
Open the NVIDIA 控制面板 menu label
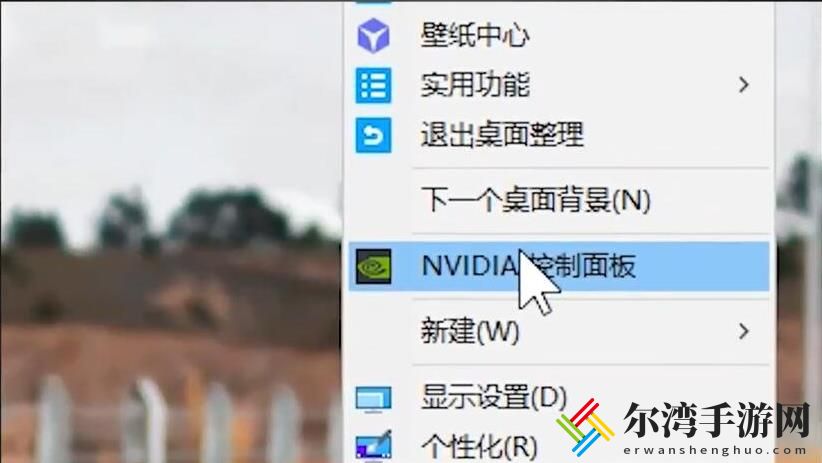[x=528, y=266]
